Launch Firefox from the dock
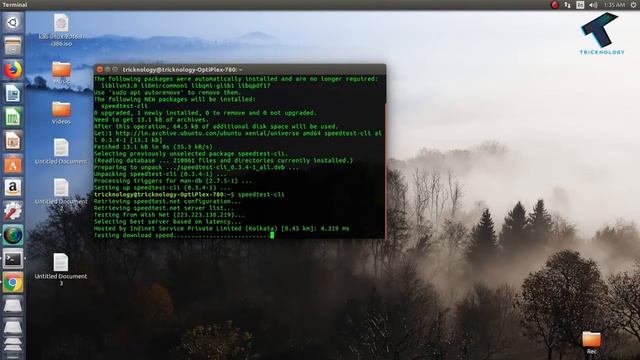This screenshot has height=360, width=640. coord(13,70)
